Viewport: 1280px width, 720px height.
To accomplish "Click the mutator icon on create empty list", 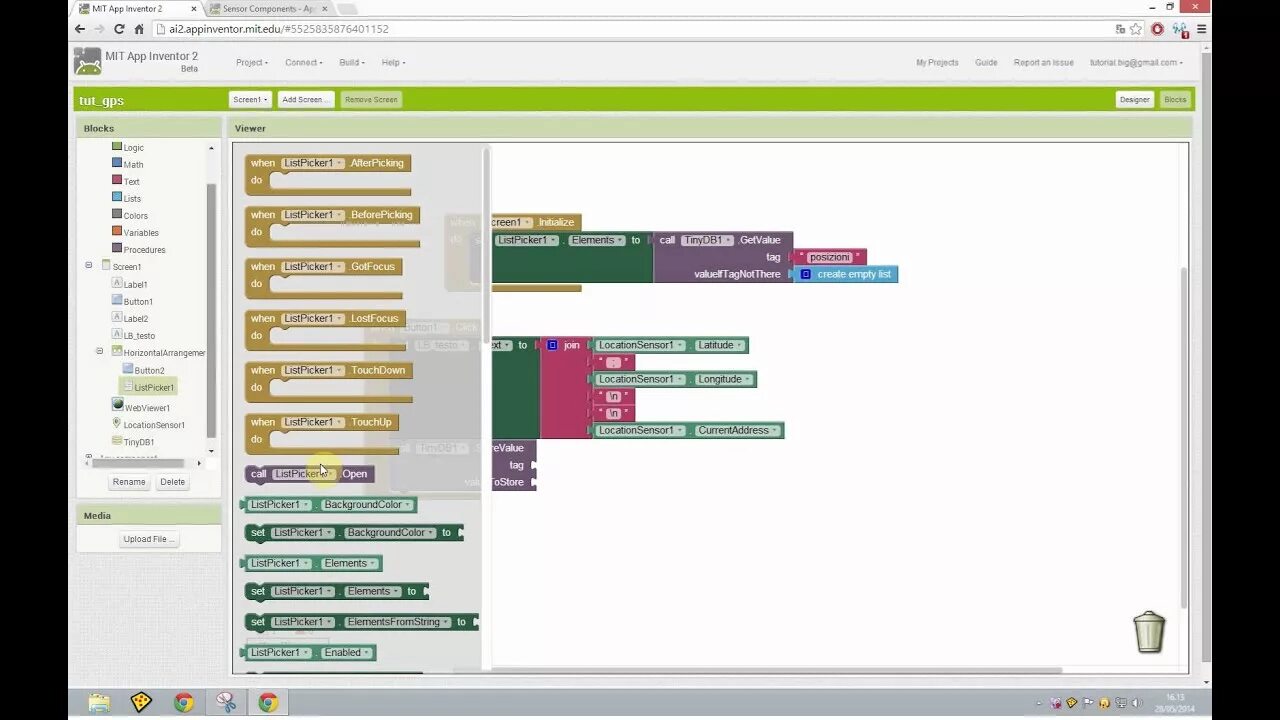I will pyautogui.click(x=805, y=274).
